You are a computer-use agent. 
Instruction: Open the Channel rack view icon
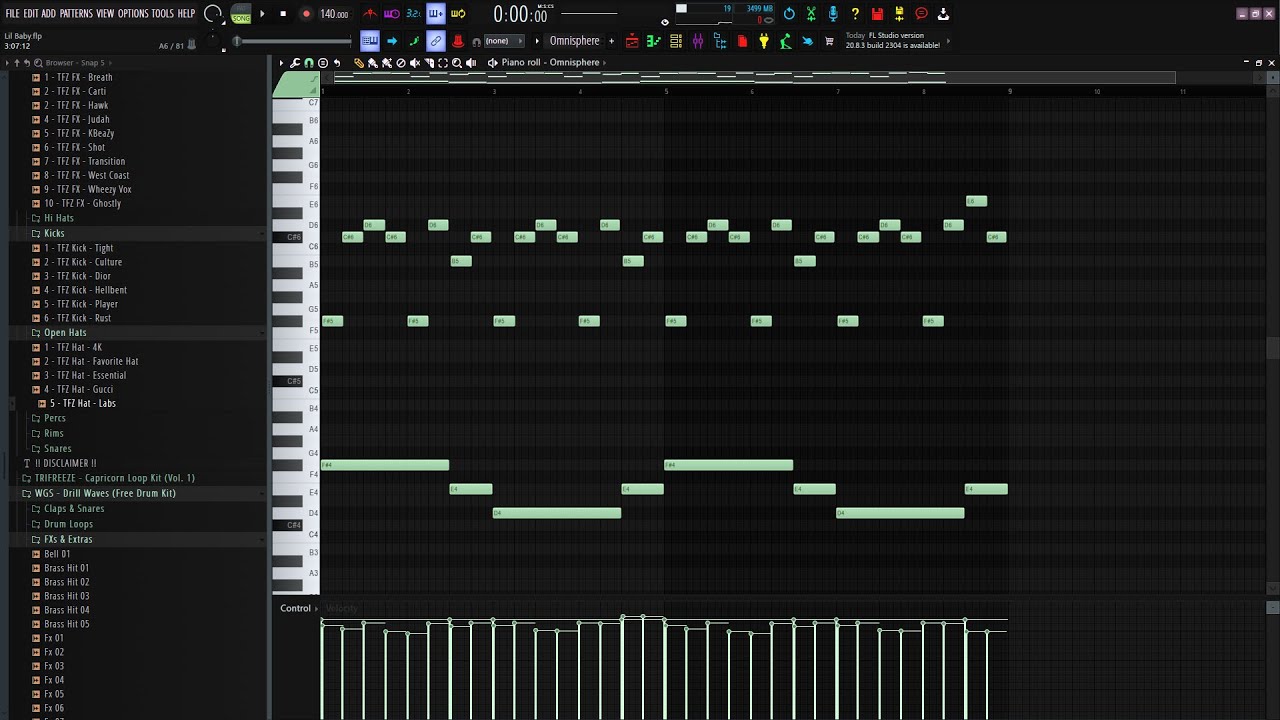[675, 41]
